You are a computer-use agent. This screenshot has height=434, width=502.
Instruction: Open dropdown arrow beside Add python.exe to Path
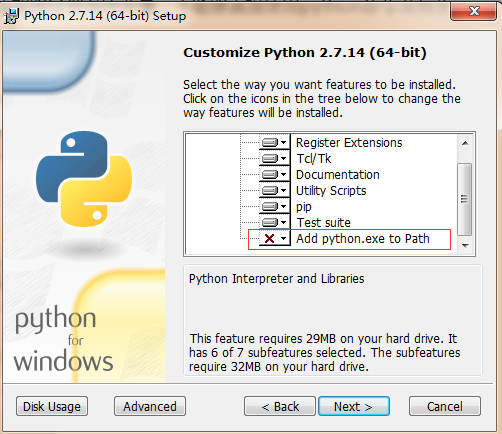[x=283, y=238]
